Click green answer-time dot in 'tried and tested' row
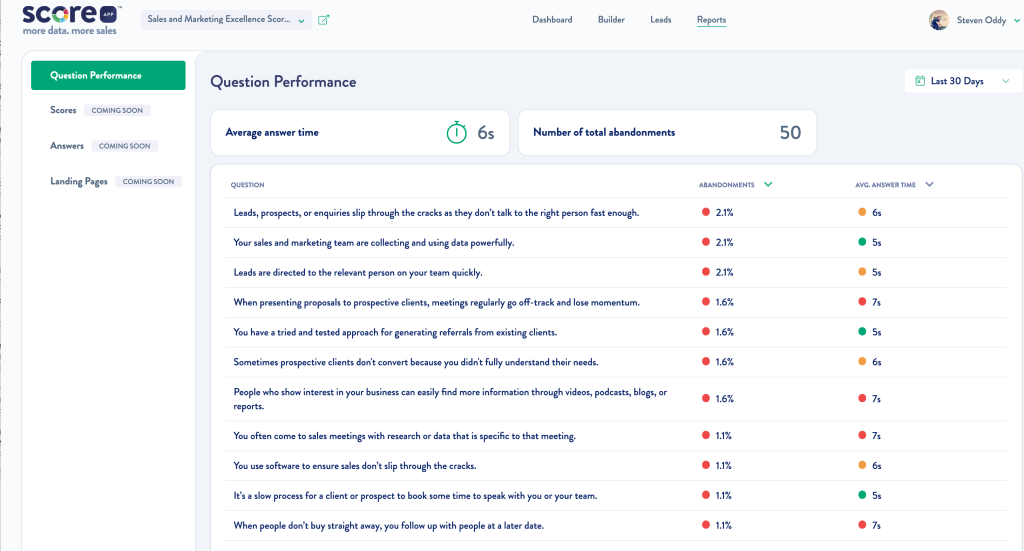The width and height of the screenshot is (1024, 551). [x=862, y=332]
